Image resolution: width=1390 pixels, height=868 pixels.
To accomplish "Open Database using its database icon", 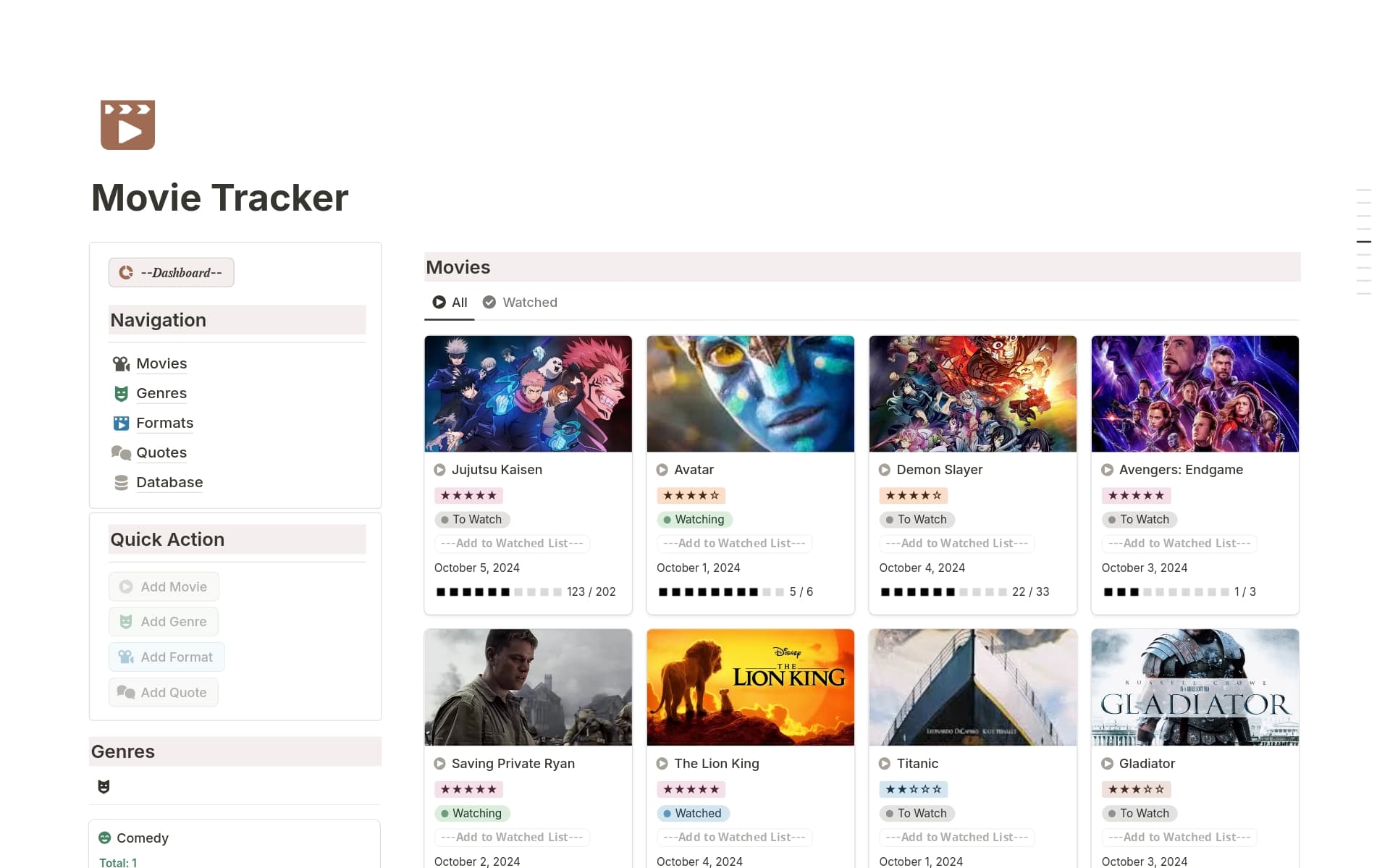I will (122, 482).
